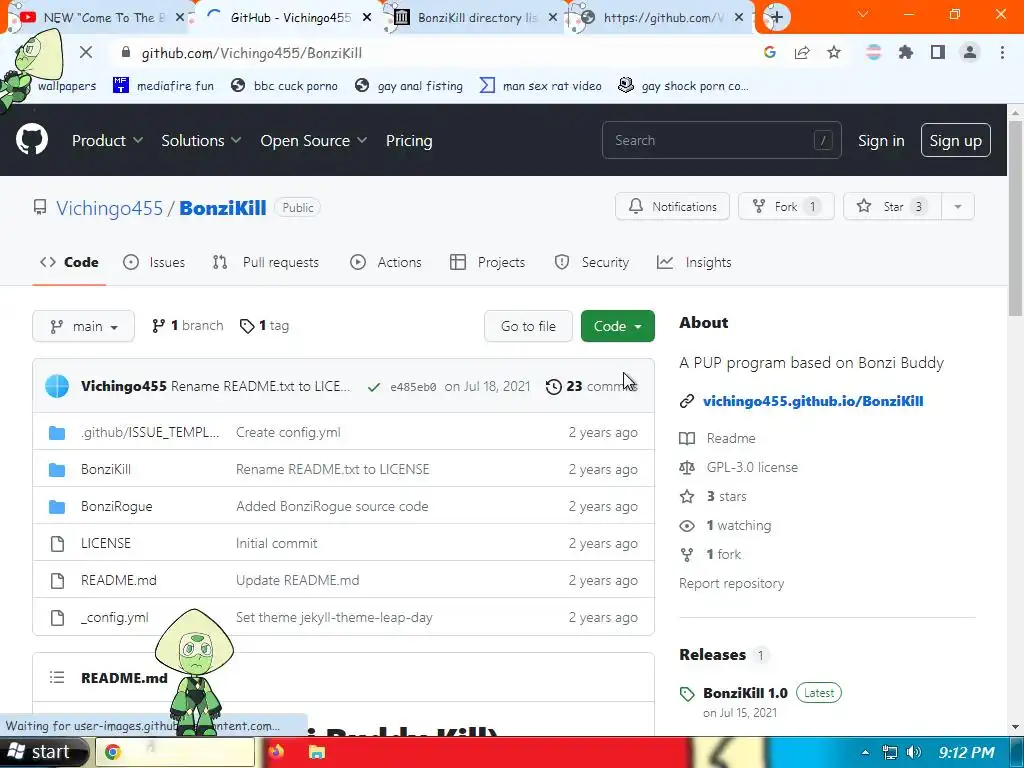Viewport: 1024px width, 768px height.
Task: Open the README.md file row
Action: [x=344, y=580]
